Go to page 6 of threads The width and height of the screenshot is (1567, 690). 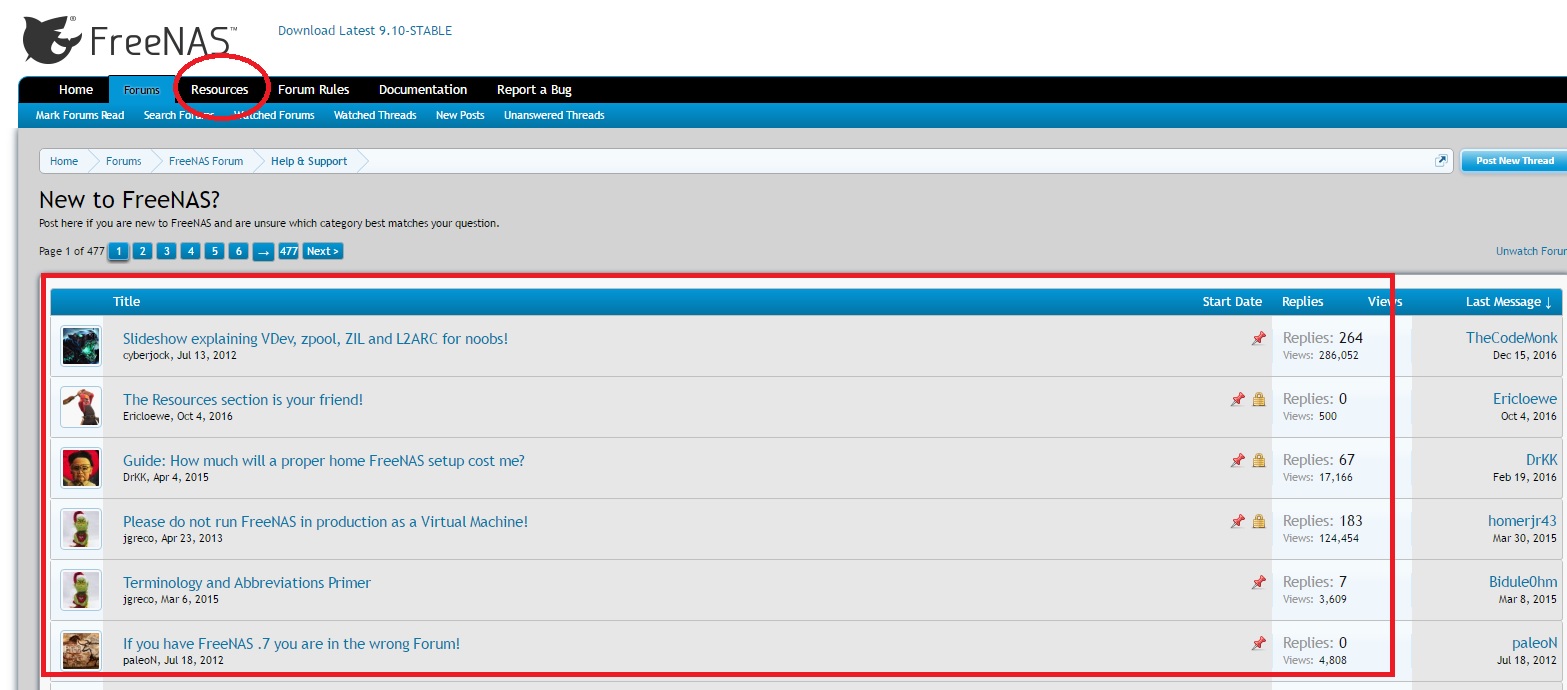pyautogui.click(x=238, y=251)
